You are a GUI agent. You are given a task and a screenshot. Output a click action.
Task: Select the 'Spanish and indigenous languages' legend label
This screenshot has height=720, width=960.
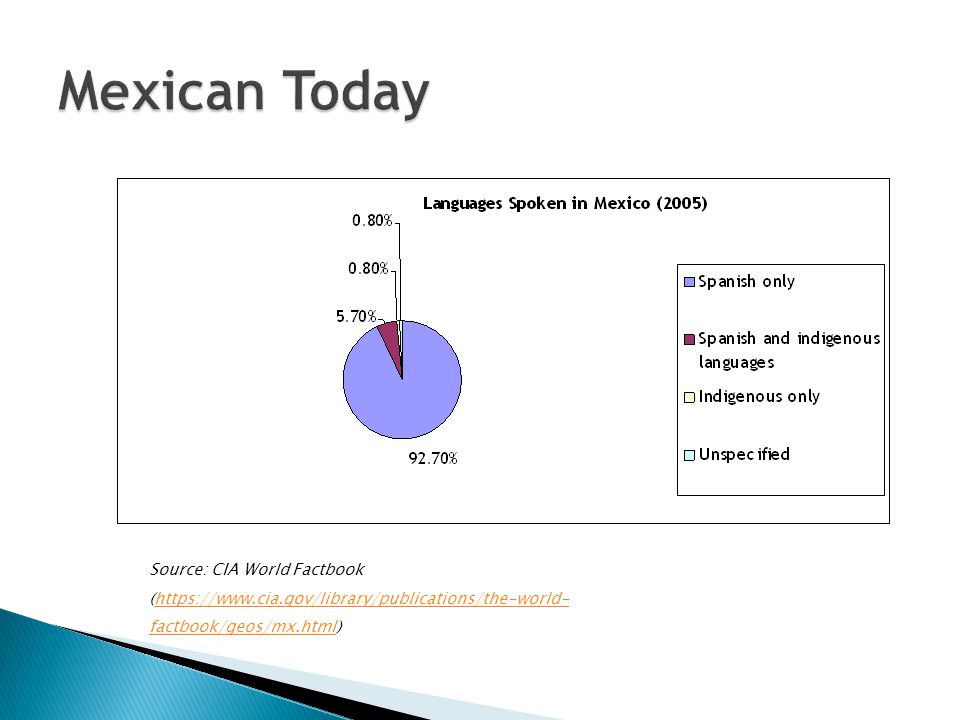click(789, 350)
